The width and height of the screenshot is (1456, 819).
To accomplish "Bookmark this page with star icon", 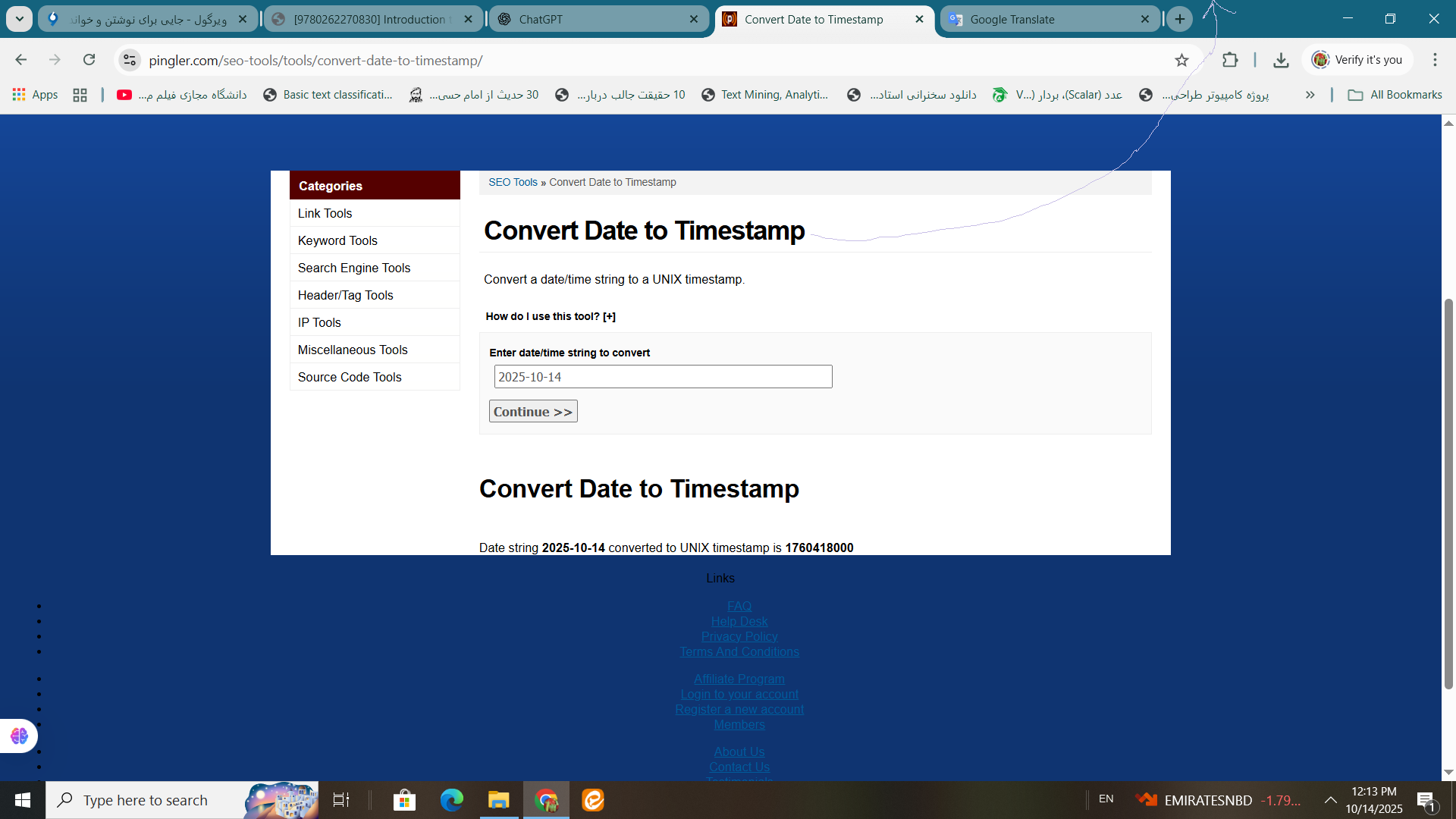I will [x=1181, y=60].
